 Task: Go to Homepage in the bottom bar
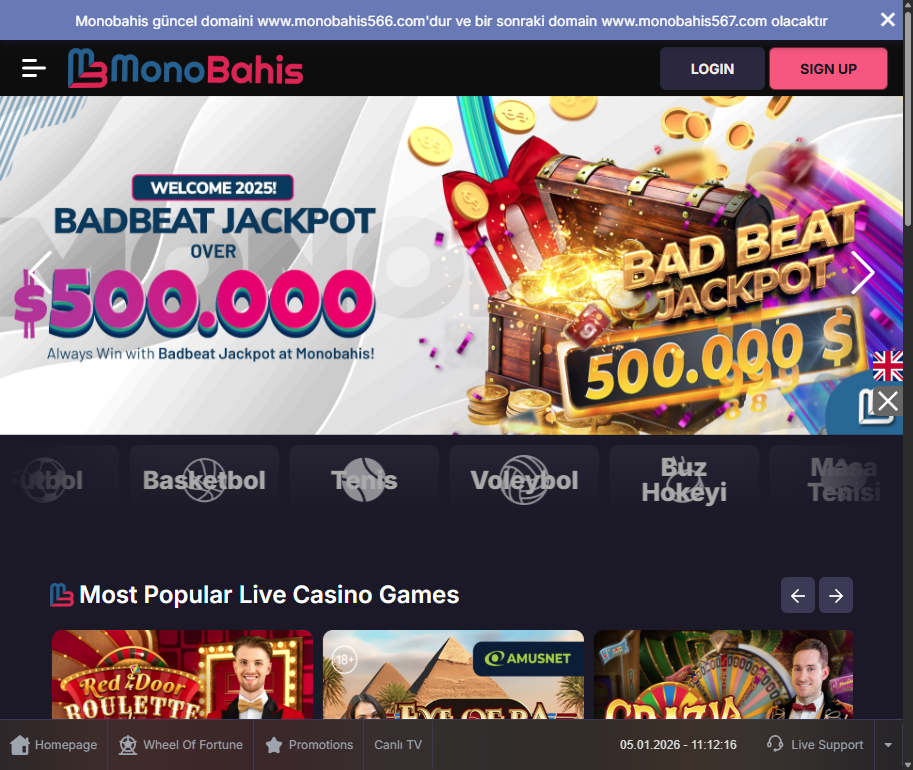[x=54, y=745]
